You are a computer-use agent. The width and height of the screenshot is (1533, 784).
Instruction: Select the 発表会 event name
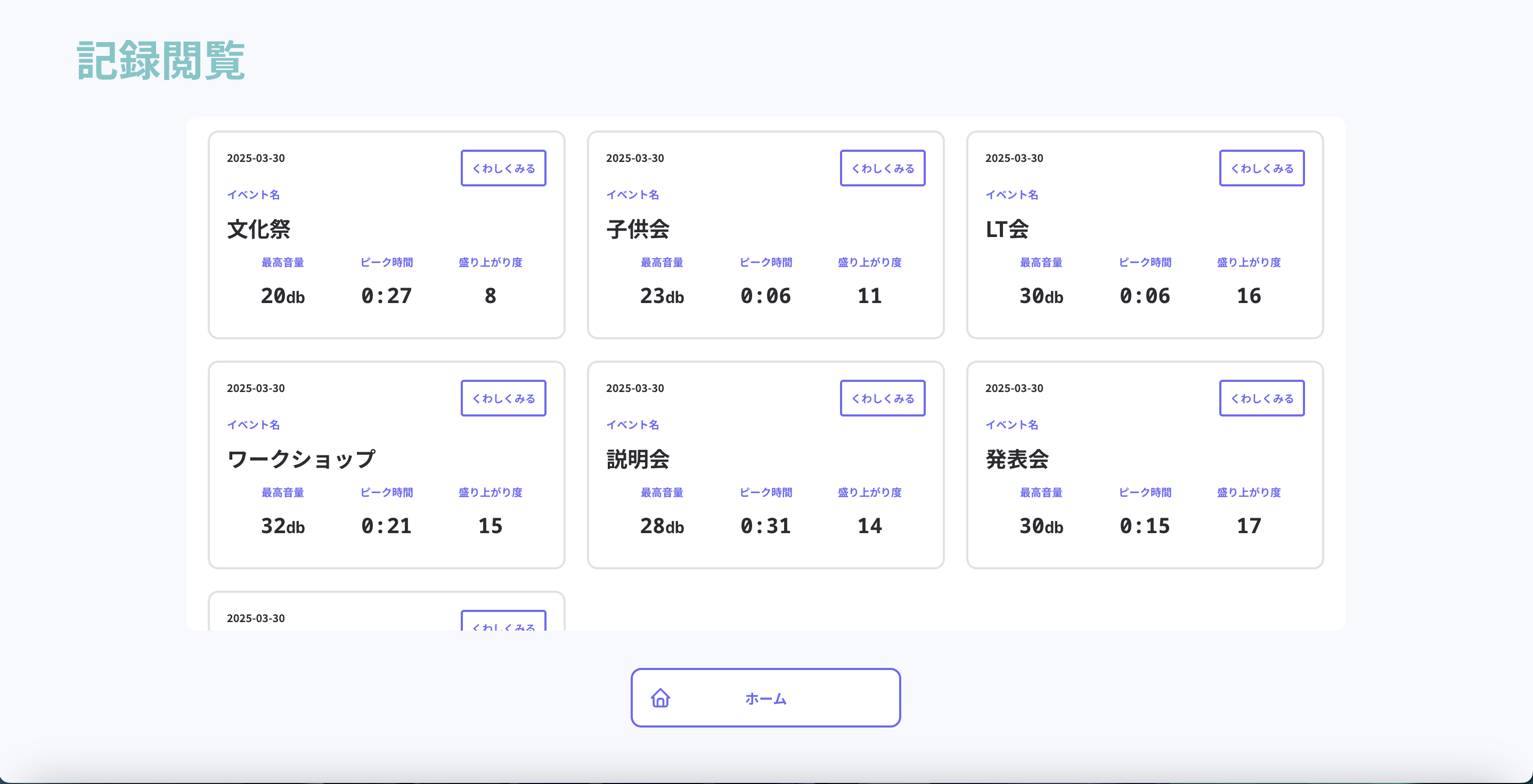pyautogui.click(x=1017, y=459)
